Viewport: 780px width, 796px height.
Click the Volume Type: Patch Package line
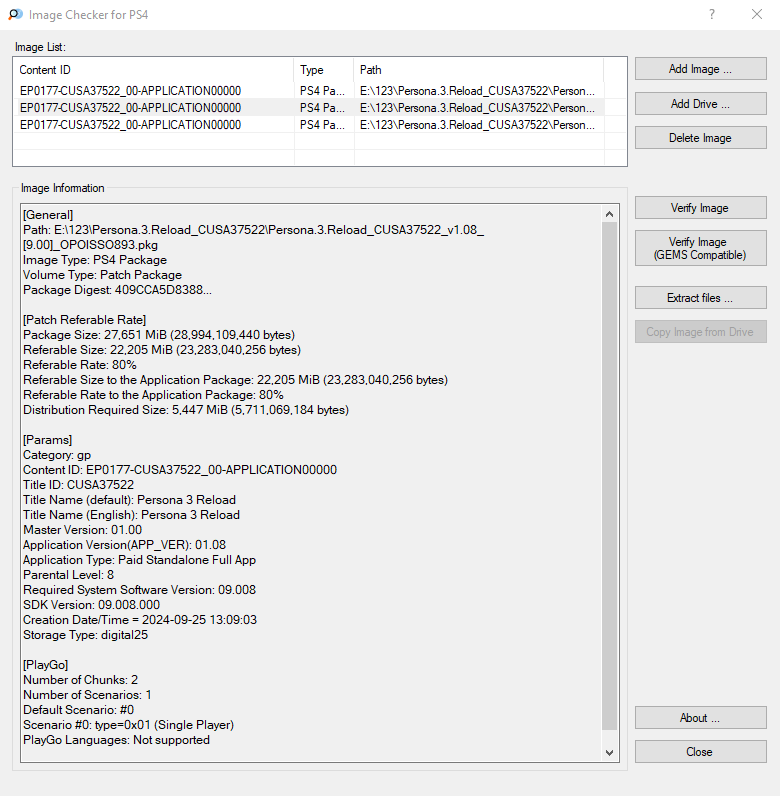103,275
